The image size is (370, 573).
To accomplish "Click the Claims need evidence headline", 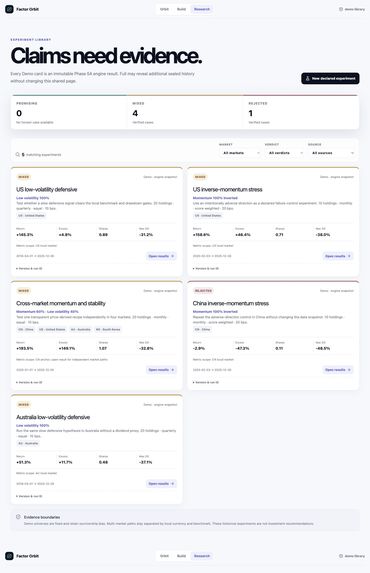I will 106,56.
